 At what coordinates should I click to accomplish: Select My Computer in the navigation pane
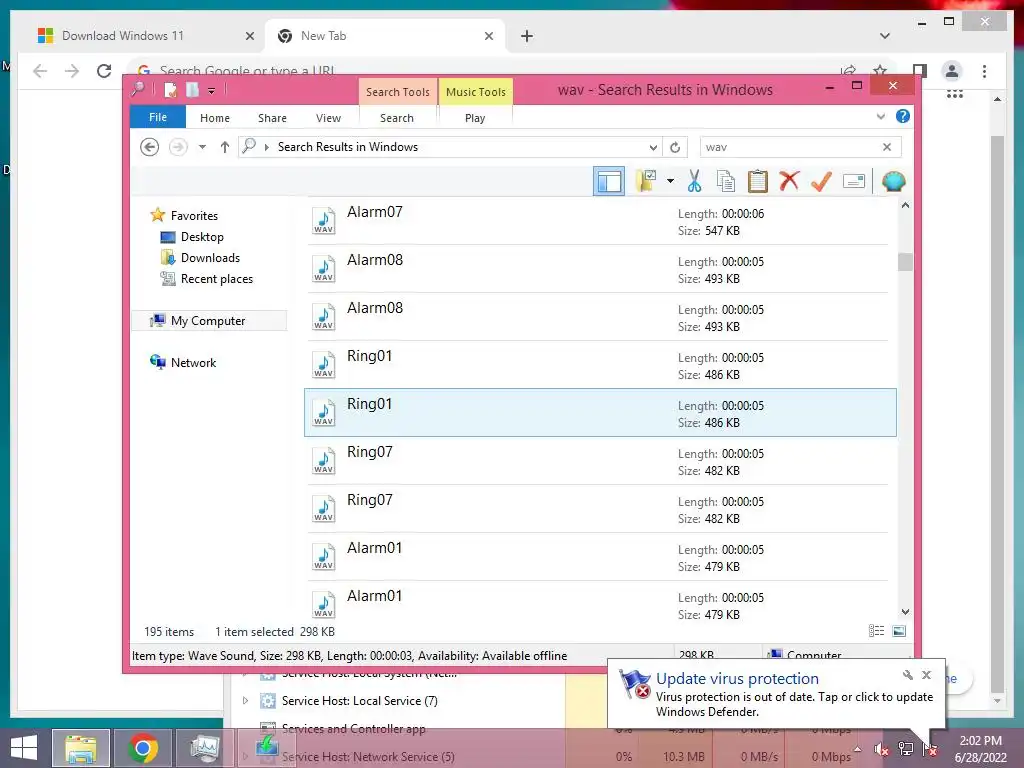(x=208, y=321)
